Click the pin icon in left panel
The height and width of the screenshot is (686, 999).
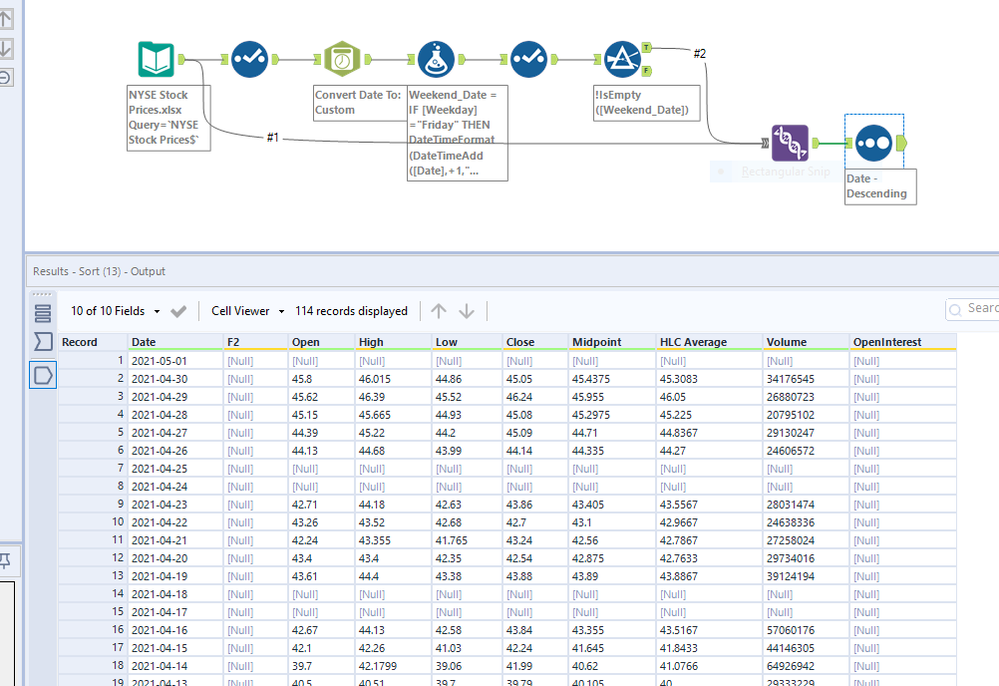point(5,561)
